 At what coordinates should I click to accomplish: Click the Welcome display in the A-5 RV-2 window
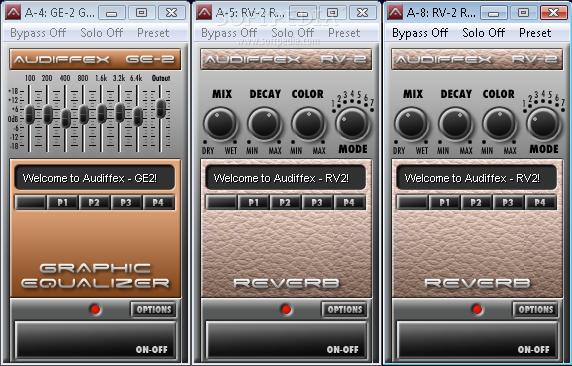(286, 178)
